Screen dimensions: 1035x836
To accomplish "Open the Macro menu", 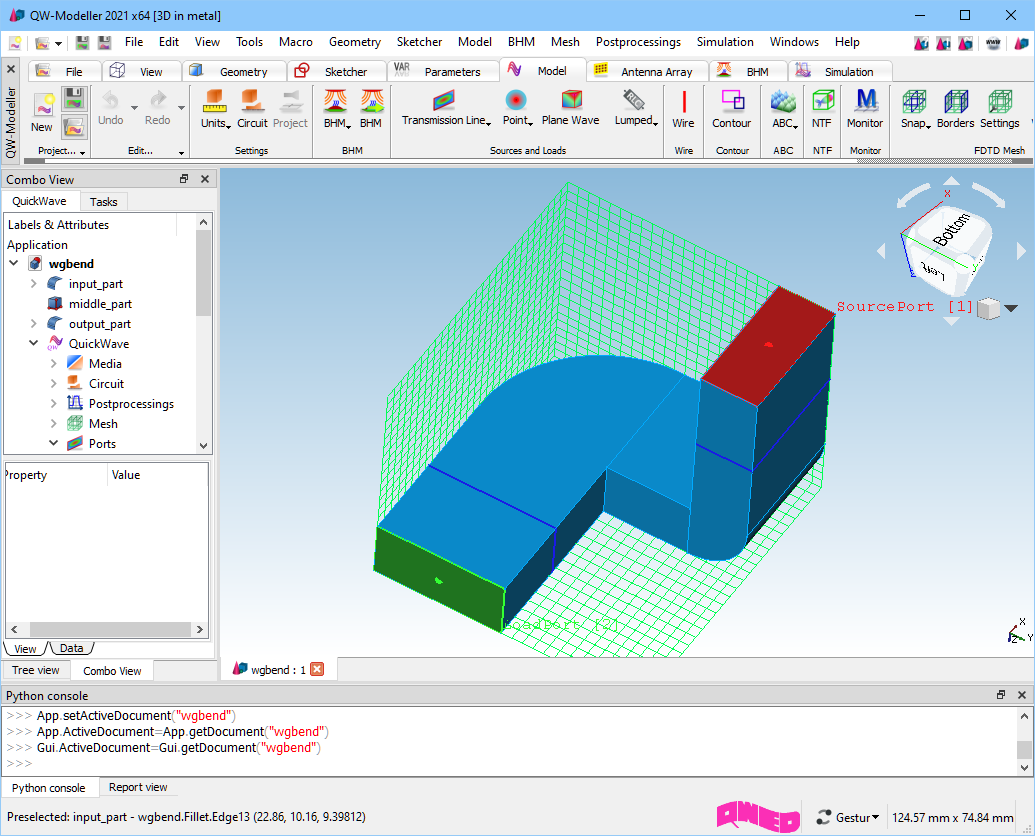I will (296, 42).
